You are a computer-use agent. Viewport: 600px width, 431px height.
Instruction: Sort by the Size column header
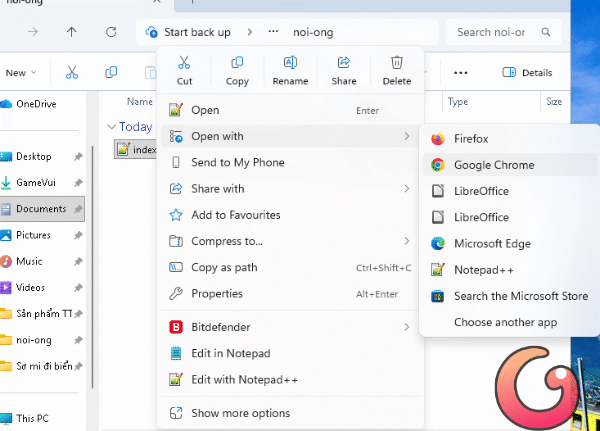click(x=555, y=102)
